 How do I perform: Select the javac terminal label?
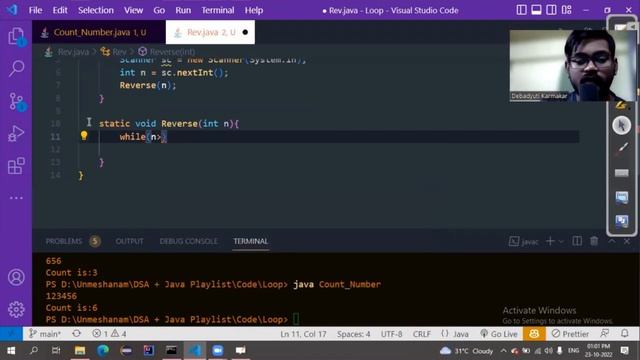[524, 242]
